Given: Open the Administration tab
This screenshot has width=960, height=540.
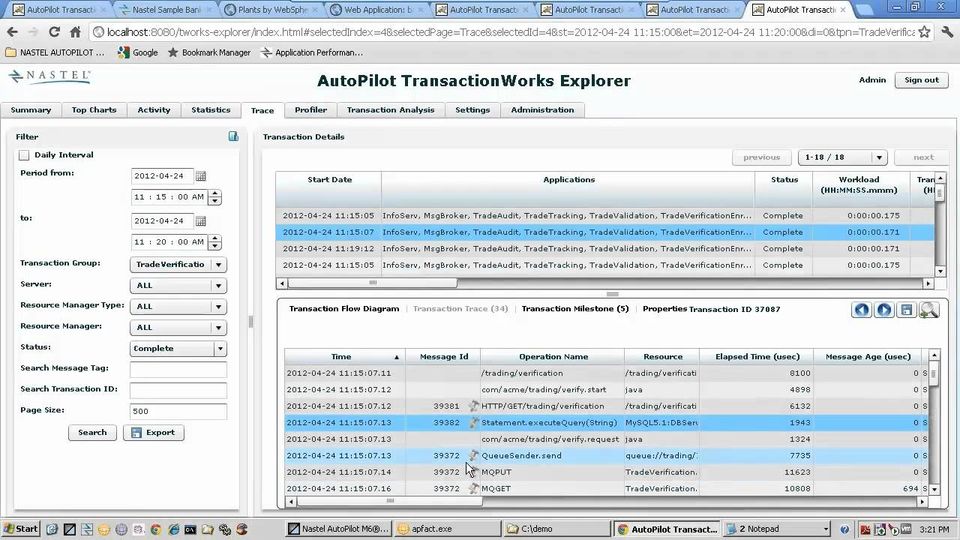Looking at the screenshot, I should [x=542, y=110].
